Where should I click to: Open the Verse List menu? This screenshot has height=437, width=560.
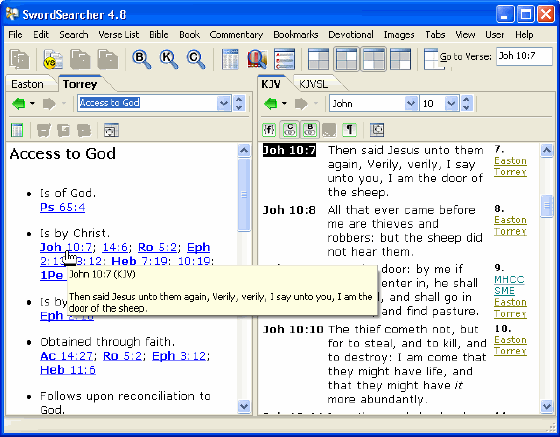[x=119, y=35]
